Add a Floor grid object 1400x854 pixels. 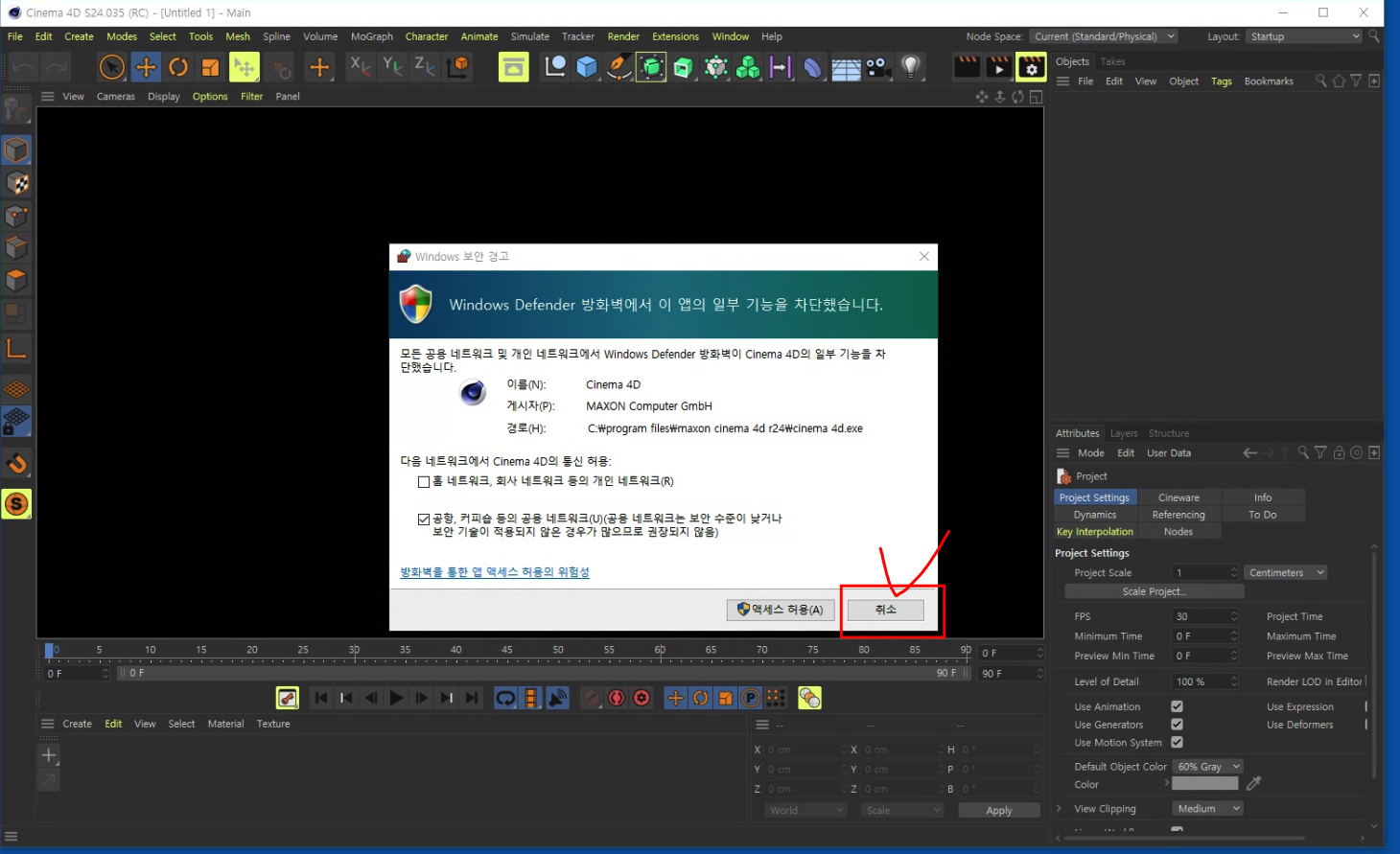pyautogui.click(x=846, y=67)
